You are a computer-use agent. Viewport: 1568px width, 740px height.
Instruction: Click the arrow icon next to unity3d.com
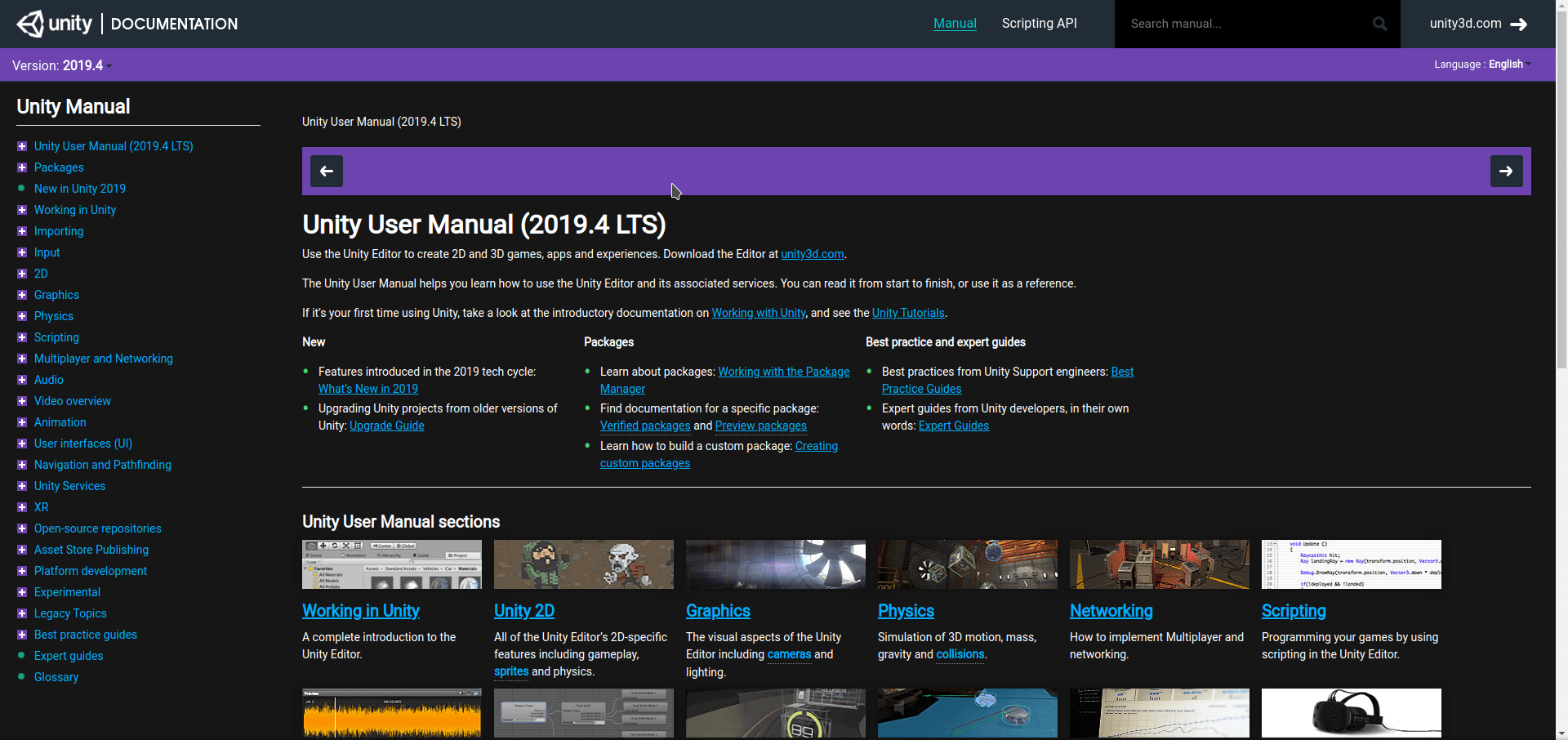(1521, 25)
